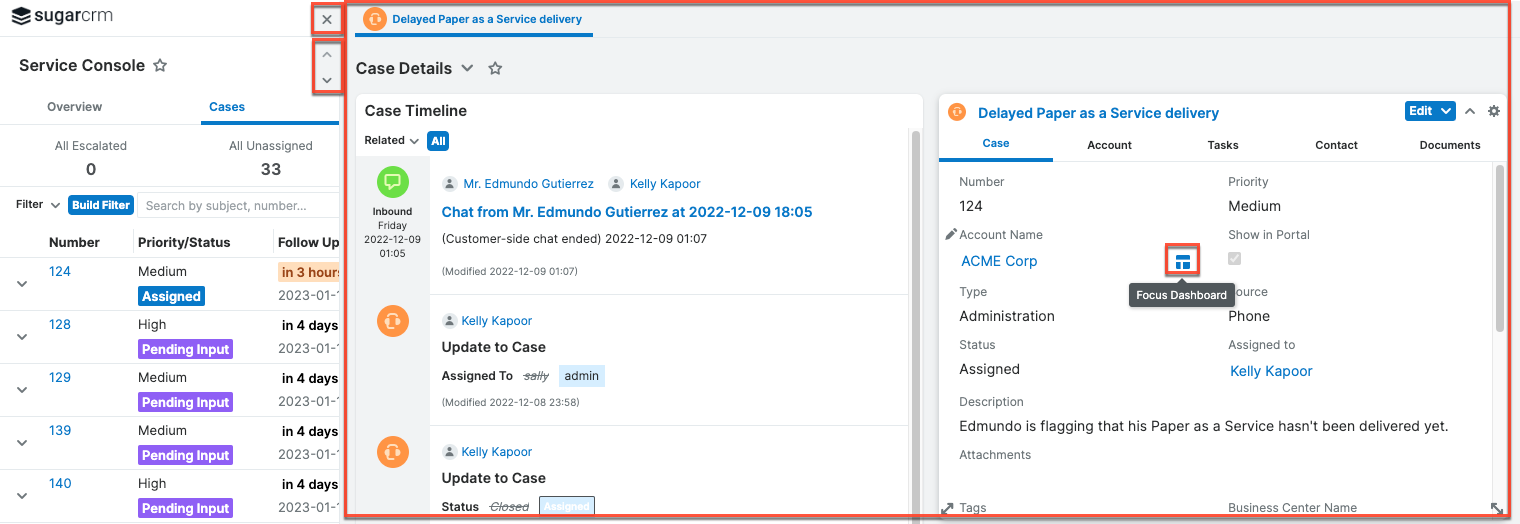The image size is (1520, 524).
Task: Open the ACME Corp account link
Action: tap(999, 261)
